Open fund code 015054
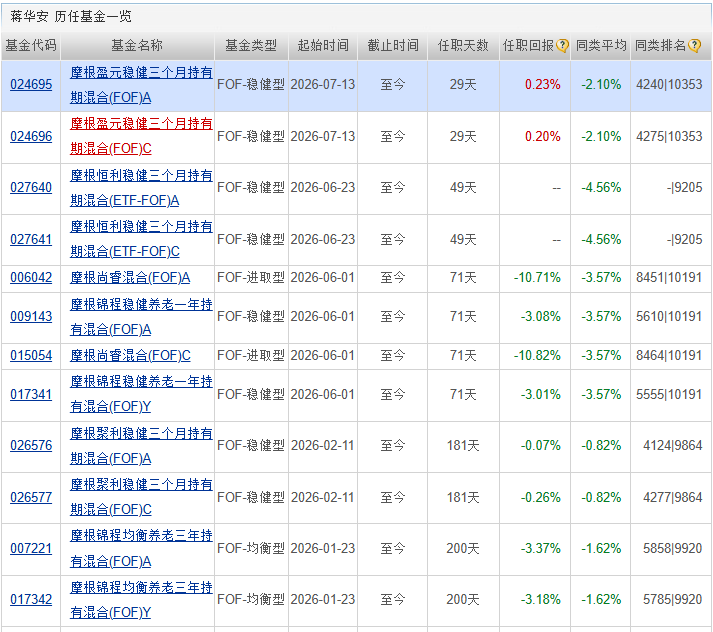Viewport: 713px width, 632px height. (31, 356)
